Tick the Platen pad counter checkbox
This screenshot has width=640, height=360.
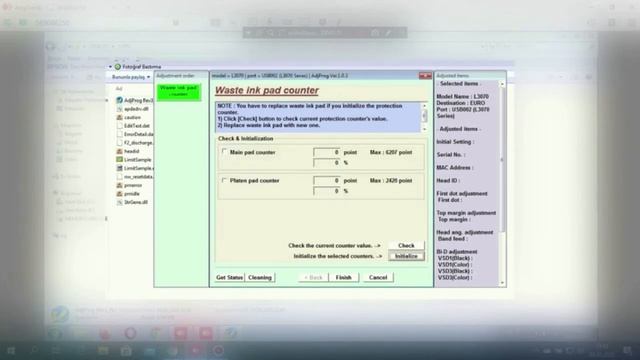coord(224,180)
